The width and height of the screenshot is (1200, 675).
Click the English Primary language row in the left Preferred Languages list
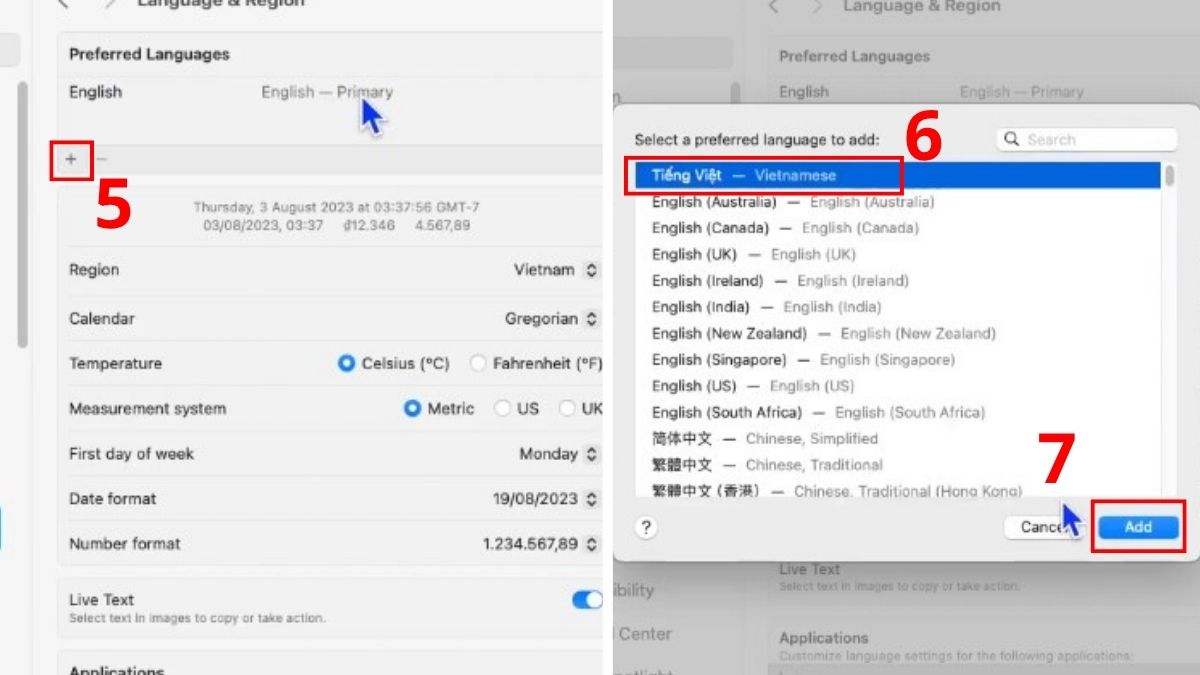tap(331, 92)
